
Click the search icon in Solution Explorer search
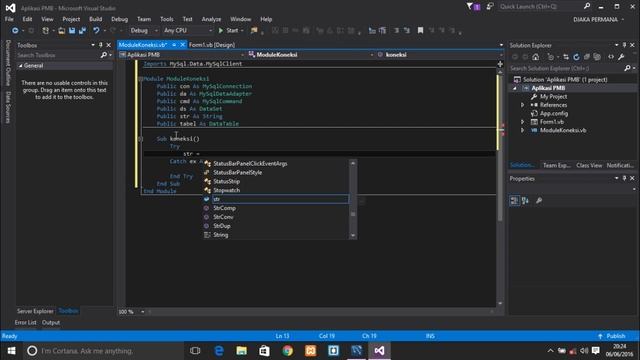627,68
